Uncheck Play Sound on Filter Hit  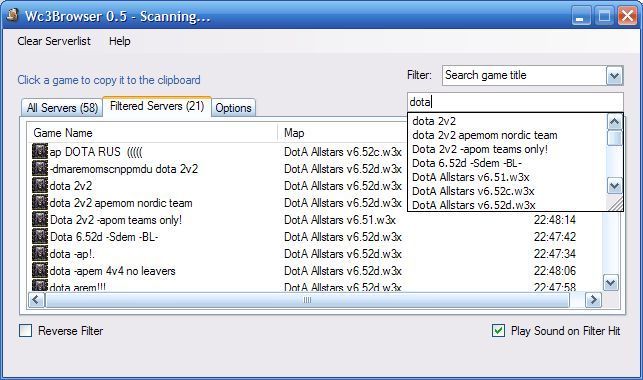498,330
